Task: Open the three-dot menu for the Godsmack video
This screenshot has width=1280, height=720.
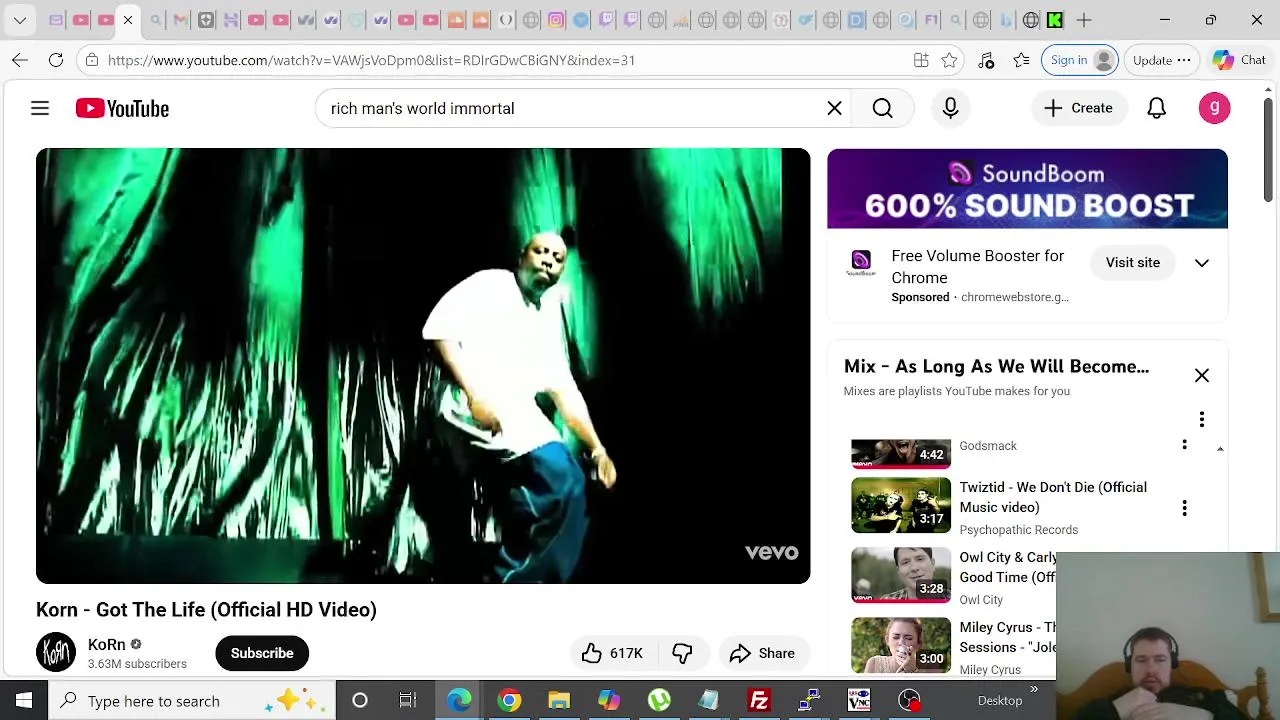Action: pyautogui.click(x=1185, y=445)
